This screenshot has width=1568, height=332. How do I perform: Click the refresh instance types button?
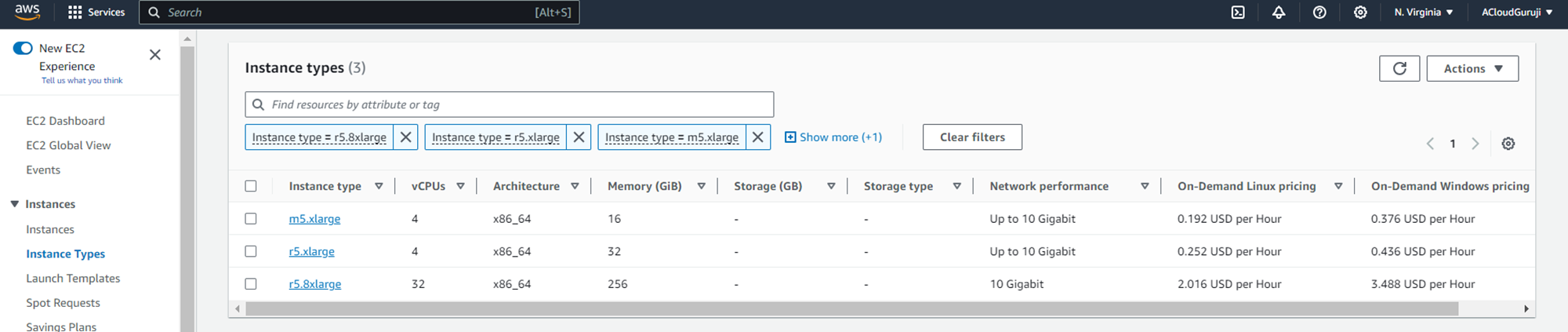[1399, 69]
